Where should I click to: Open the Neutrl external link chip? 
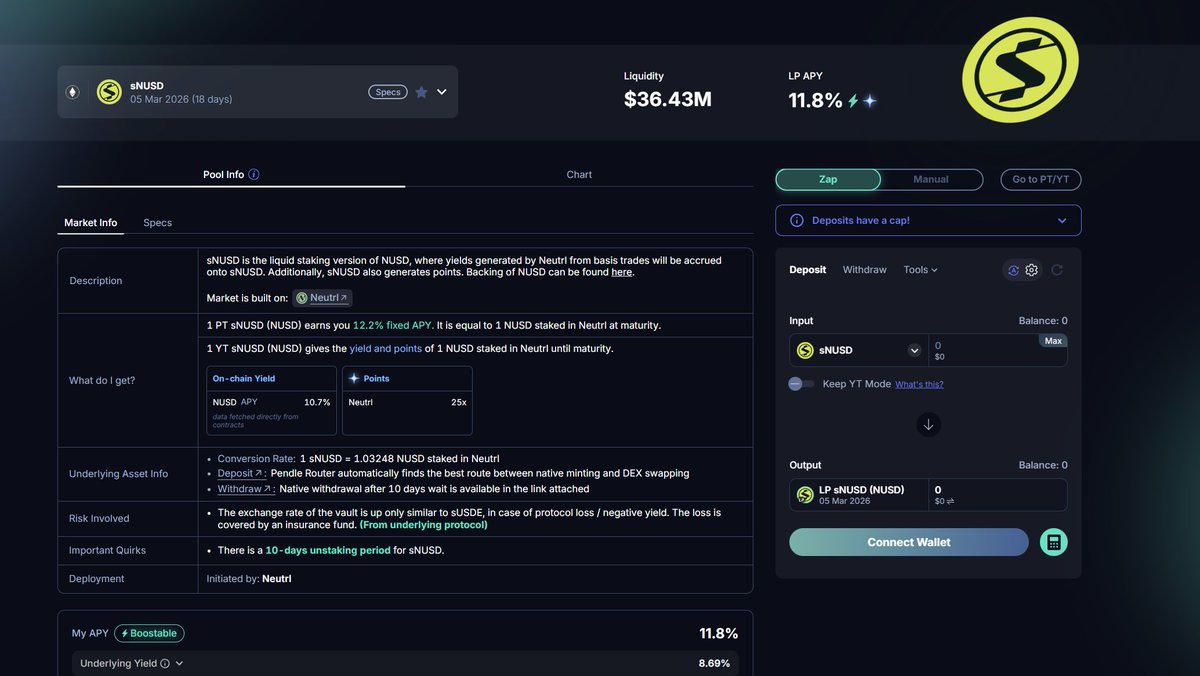(x=322, y=298)
